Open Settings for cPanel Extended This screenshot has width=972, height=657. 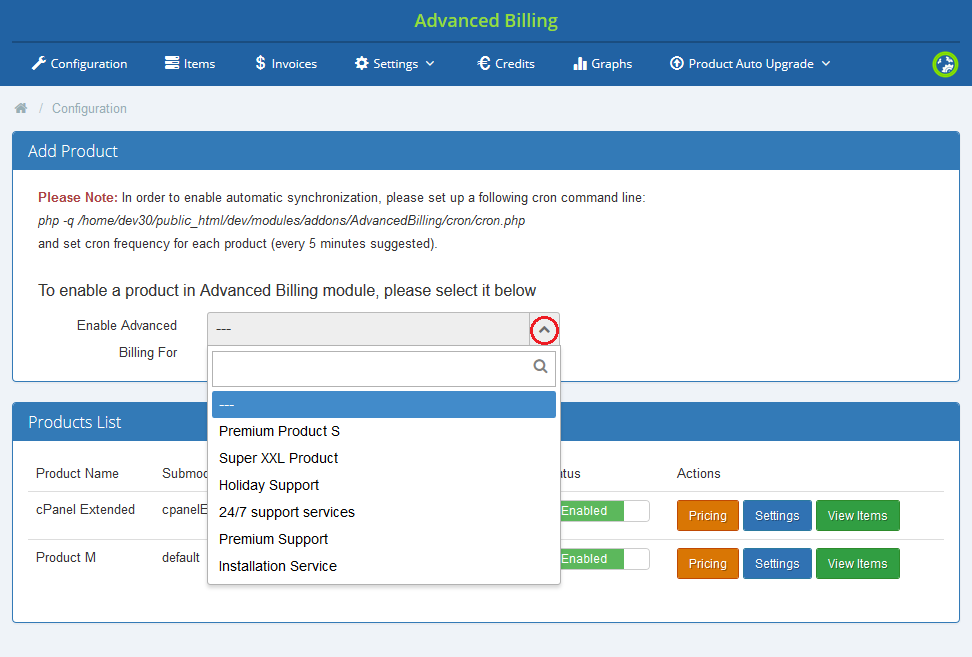[777, 516]
